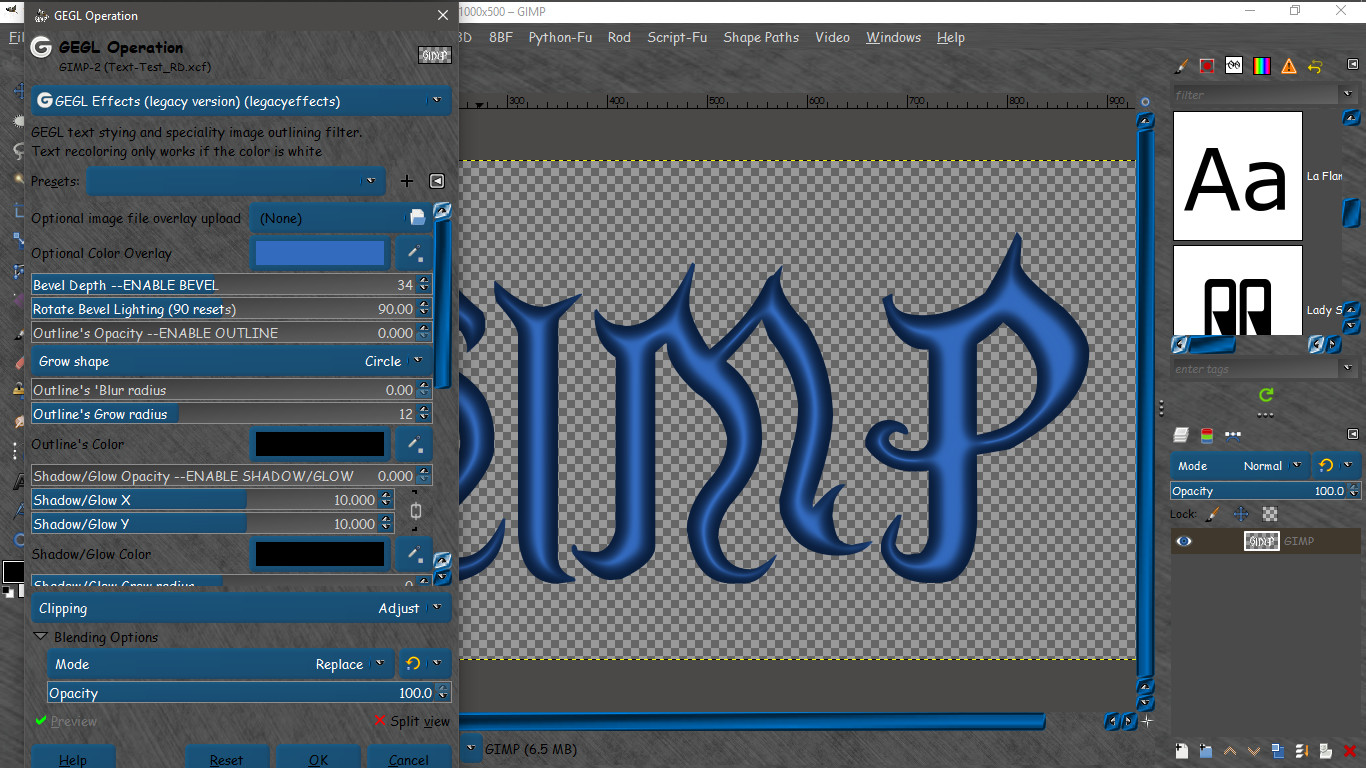Open the Undo History tab icon
1366x768 pixels.
[1315, 66]
